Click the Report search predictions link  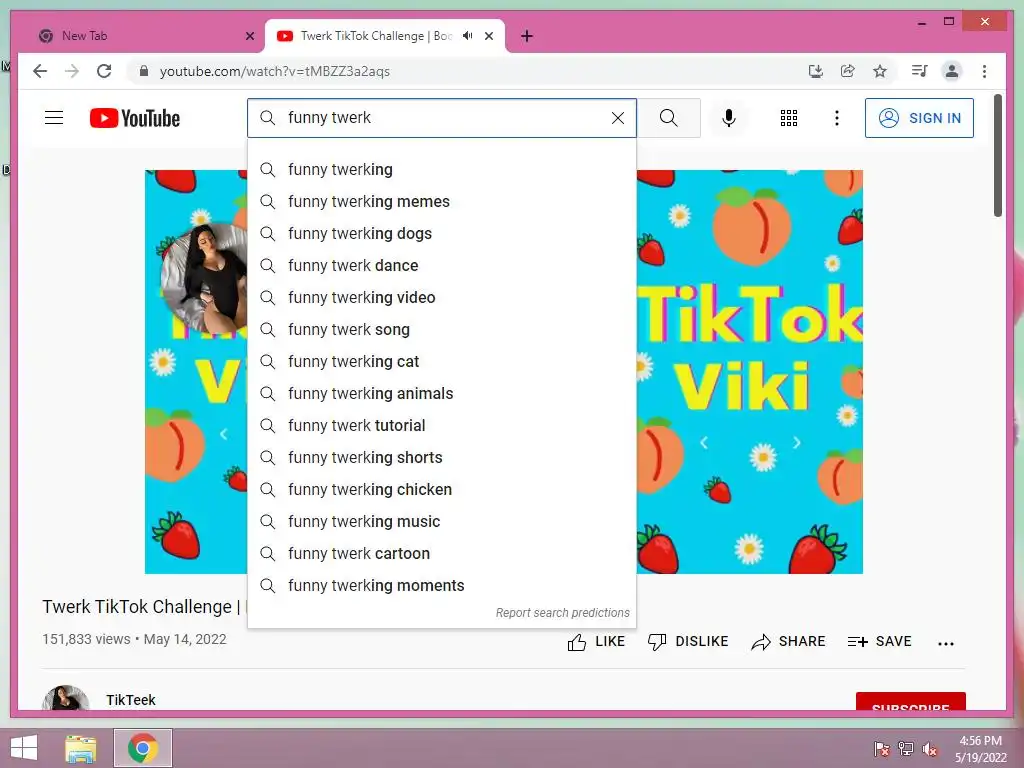(562, 613)
